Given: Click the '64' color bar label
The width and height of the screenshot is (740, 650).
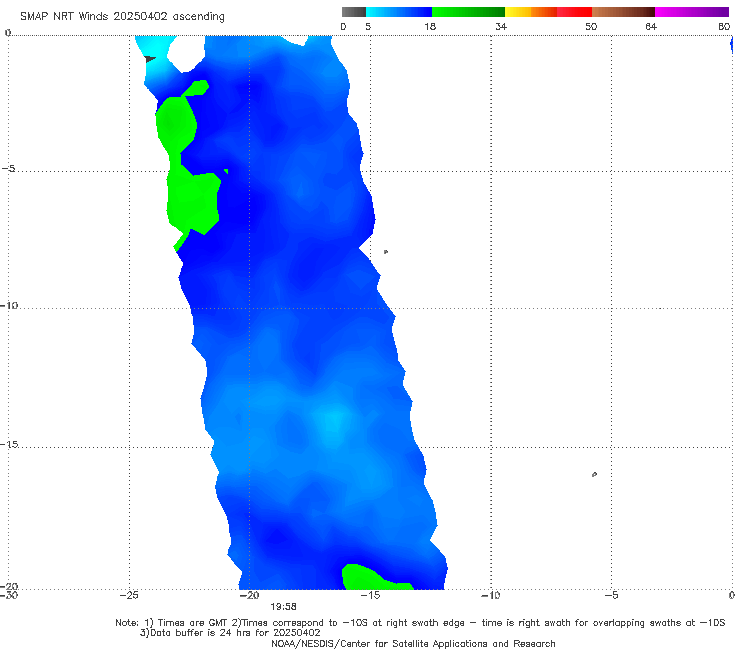Looking at the screenshot, I should (651, 26).
